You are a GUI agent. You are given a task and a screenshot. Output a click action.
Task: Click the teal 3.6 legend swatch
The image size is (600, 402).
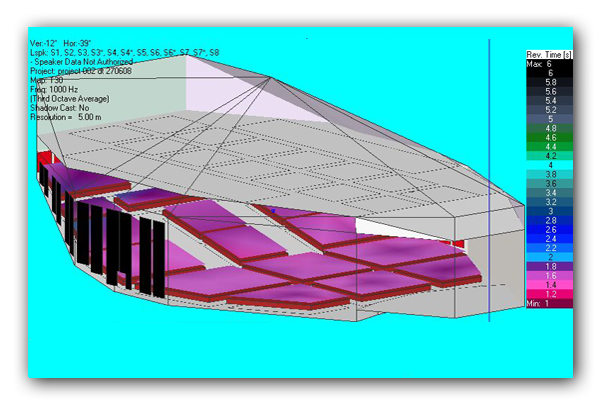tap(549, 184)
